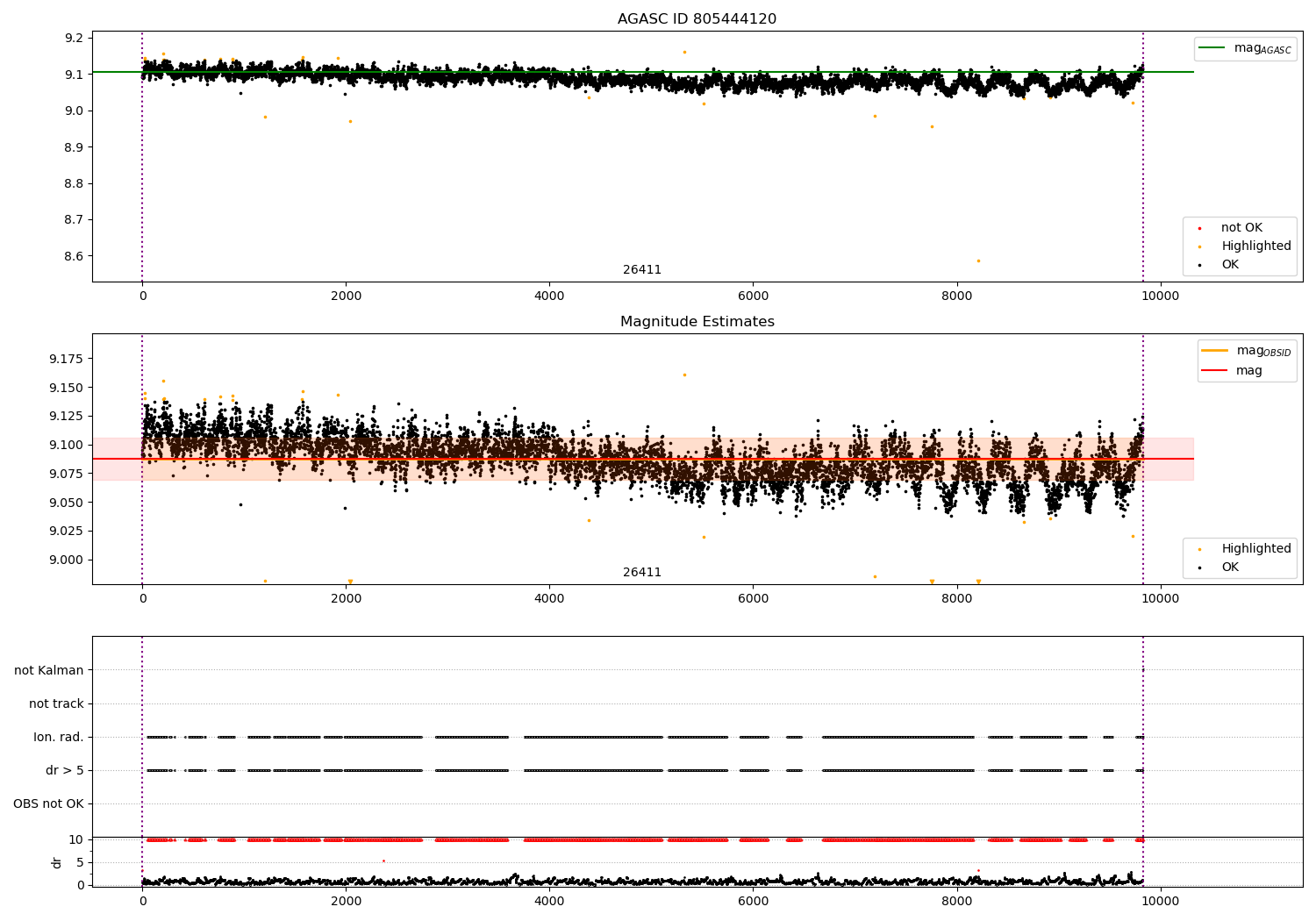Image resolution: width=1316 pixels, height=921 pixels.
Task: Click 6000 x-axis tick in Magnitude Estimates plot
Action: point(753,598)
